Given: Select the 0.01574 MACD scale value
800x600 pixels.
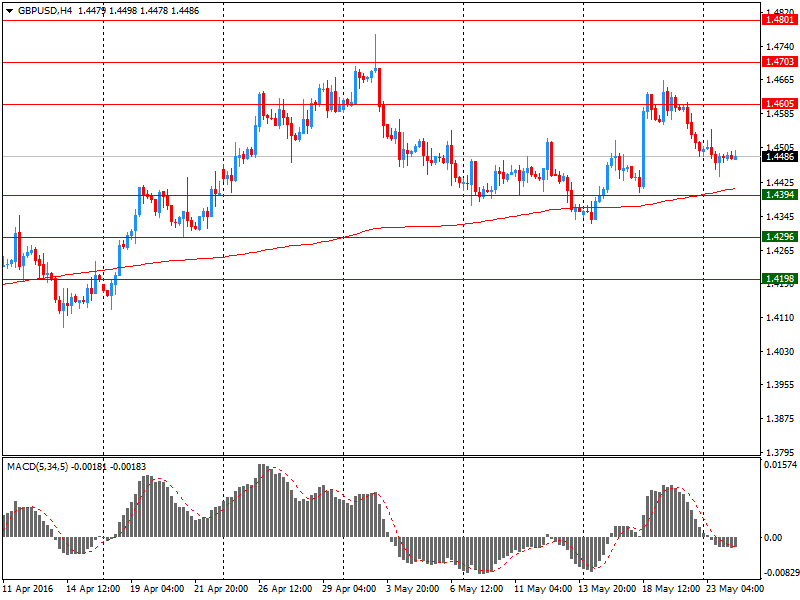Looking at the screenshot, I should click(x=780, y=465).
